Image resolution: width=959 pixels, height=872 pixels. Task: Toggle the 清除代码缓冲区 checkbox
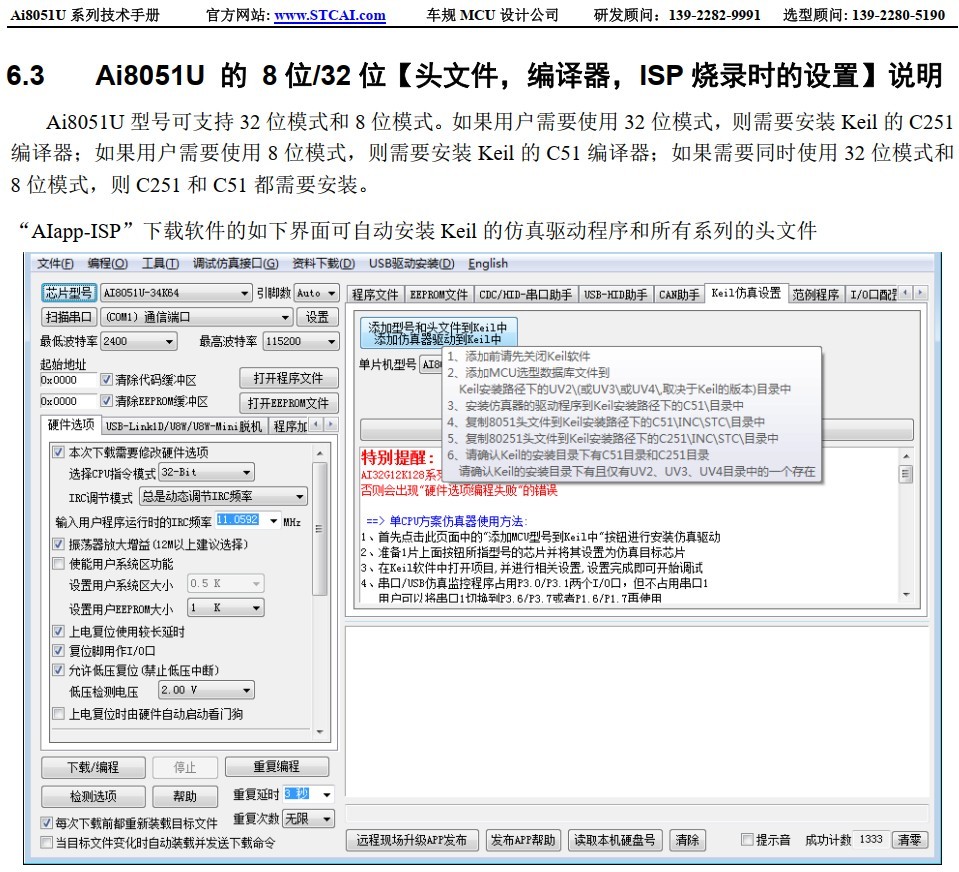pyautogui.click(x=107, y=380)
